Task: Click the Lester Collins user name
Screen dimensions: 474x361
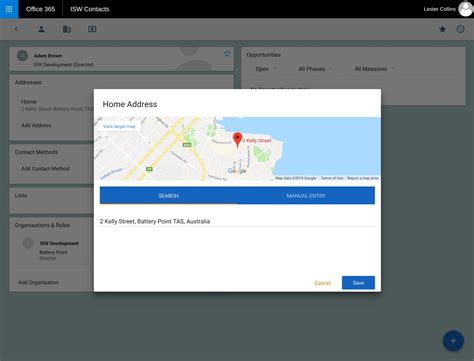Action: [x=439, y=9]
